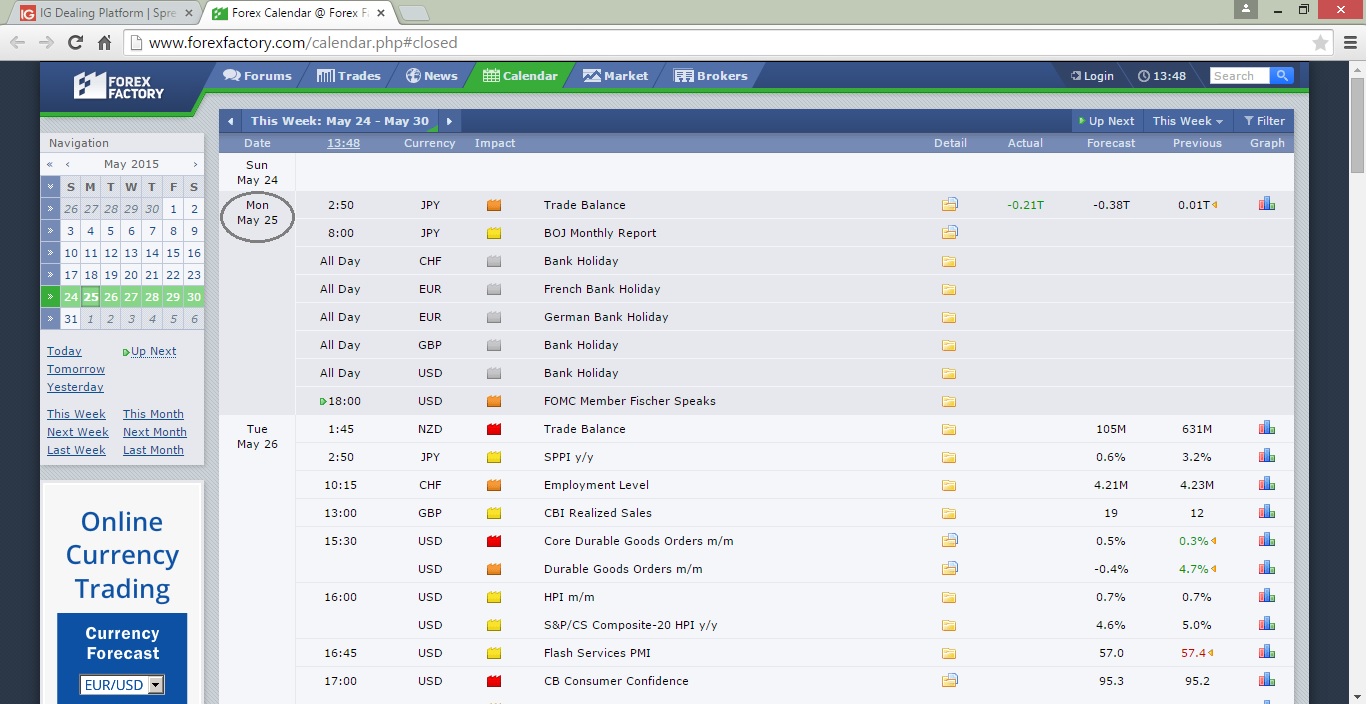This screenshot has width=1368, height=704.
Task: Select May 26 in mini calendar
Action: (111, 297)
